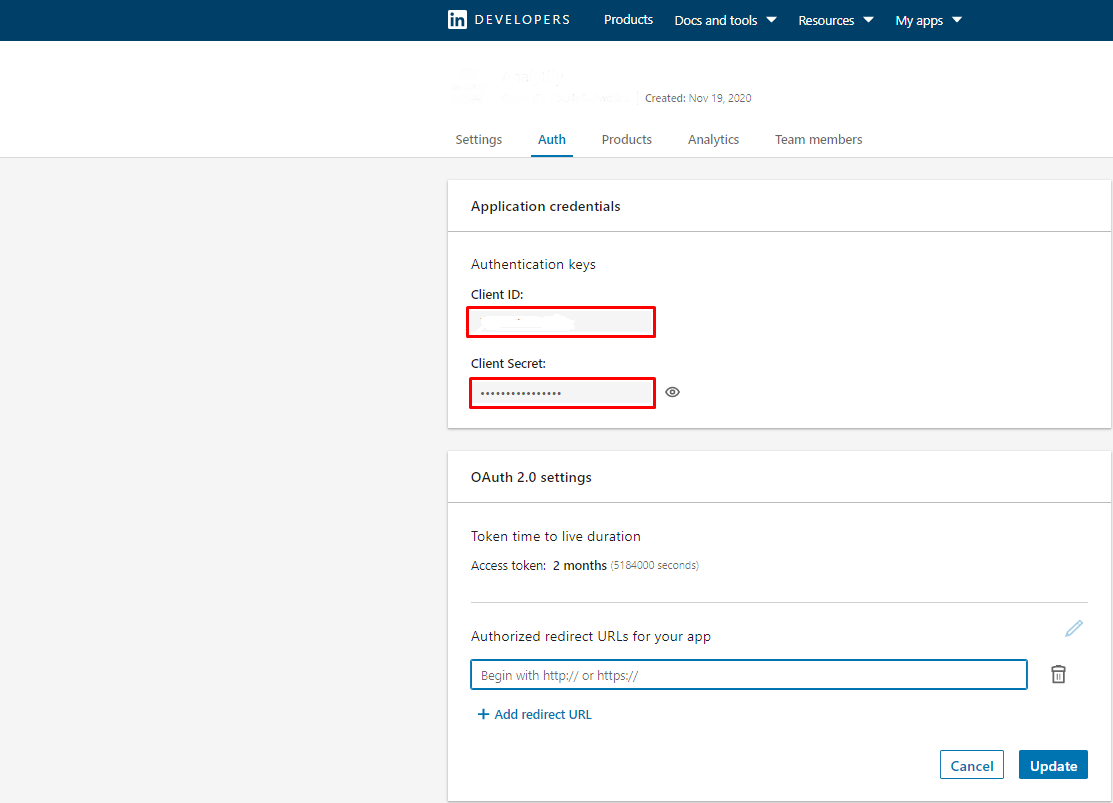Switch to the Settings tab
Image resolution: width=1113 pixels, height=803 pixels.
(x=478, y=139)
